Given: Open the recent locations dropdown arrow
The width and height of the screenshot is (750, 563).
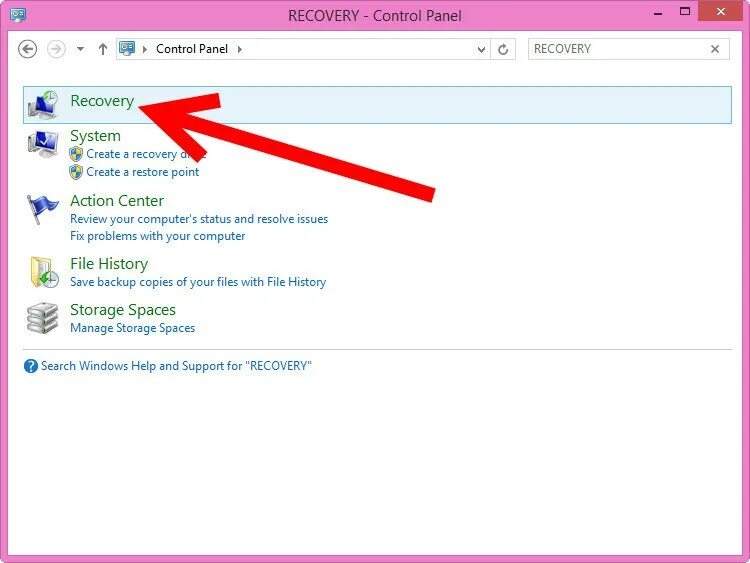Looking at the screenshot, I should (80, 49).
